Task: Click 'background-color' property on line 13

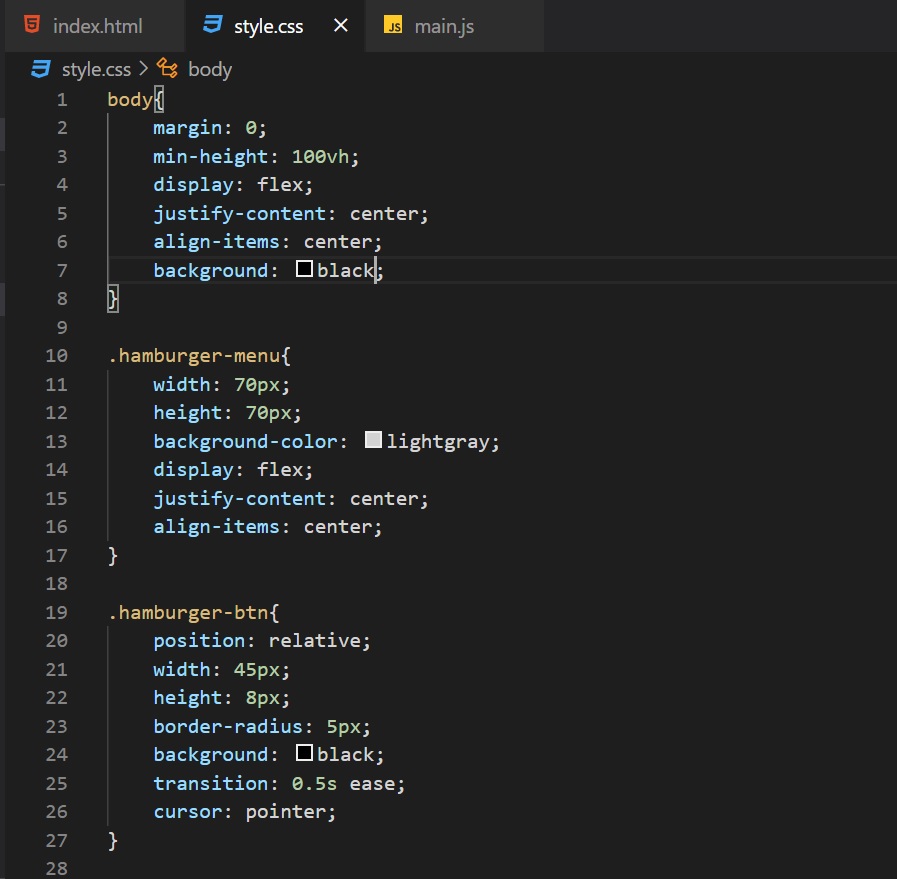Action: click(x=245, y=442)
